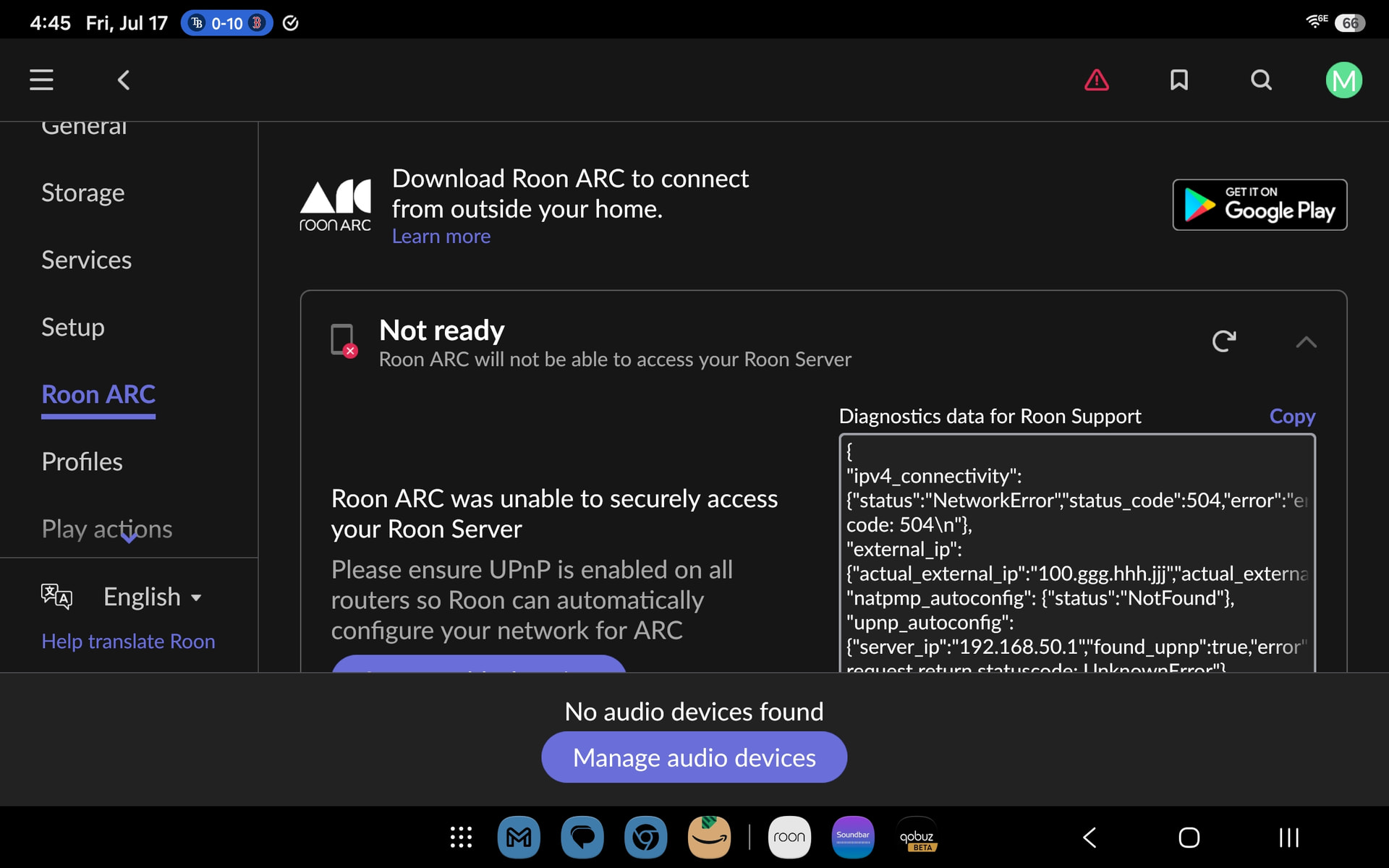
Task: Launch the Qobuz Beta app
Action: [917, 838]
